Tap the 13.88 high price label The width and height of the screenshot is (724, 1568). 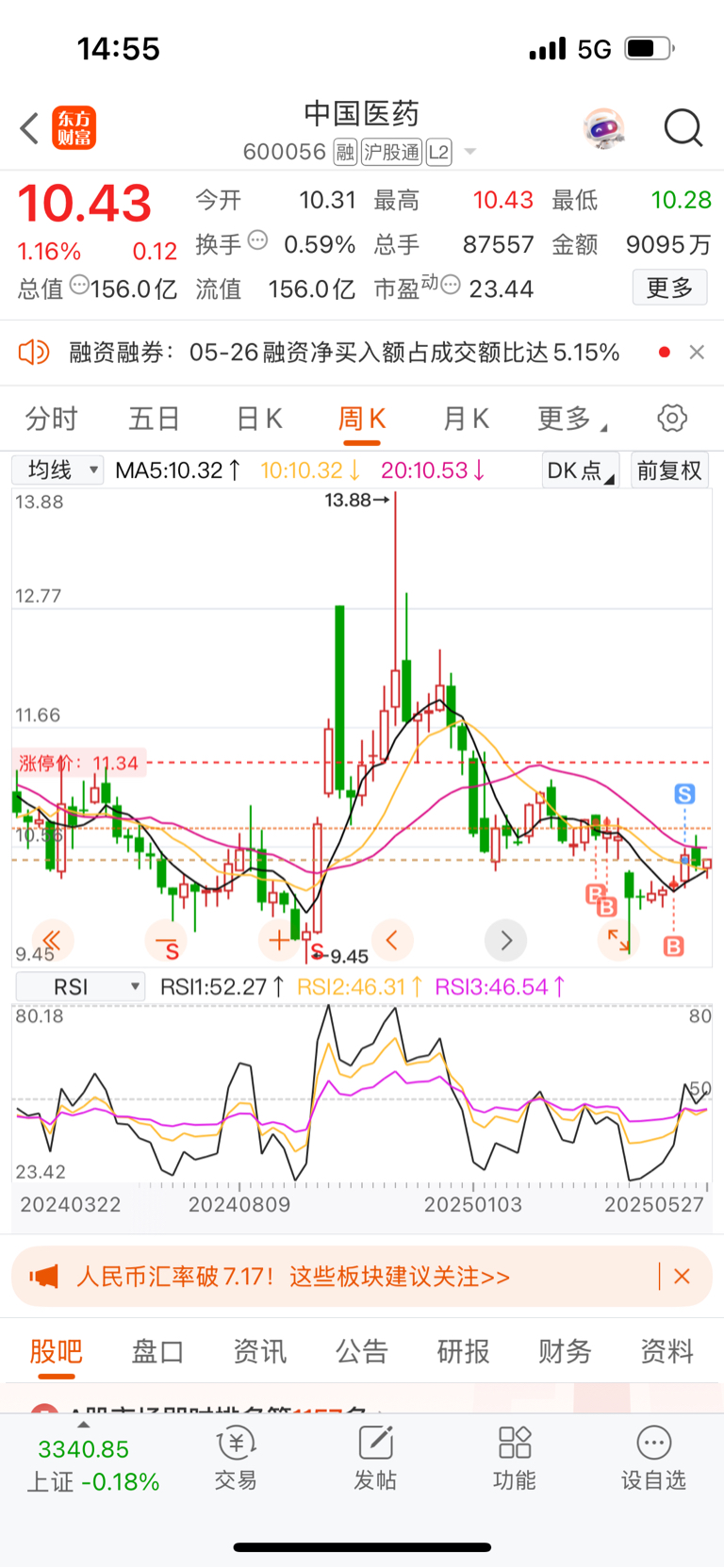(357, 500)
